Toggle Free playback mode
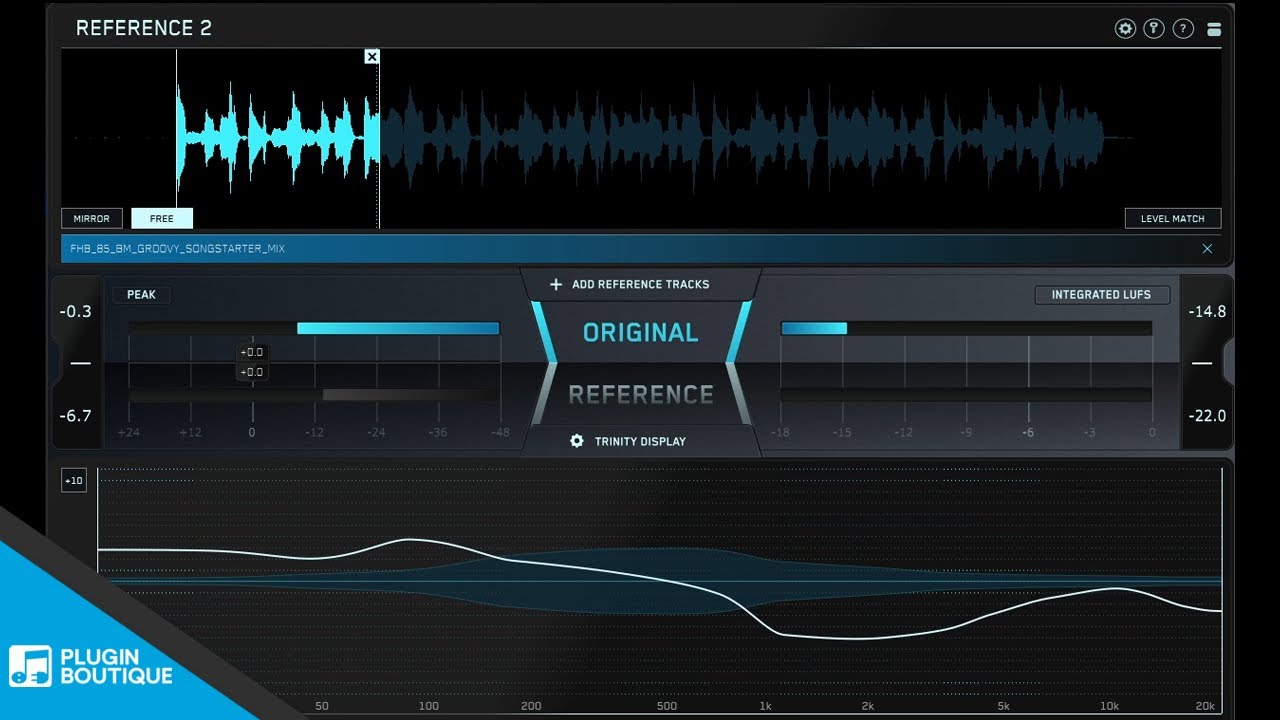The height and width of the screenshot is (720, 1280). pyautogui.click(x=162, y=218)
